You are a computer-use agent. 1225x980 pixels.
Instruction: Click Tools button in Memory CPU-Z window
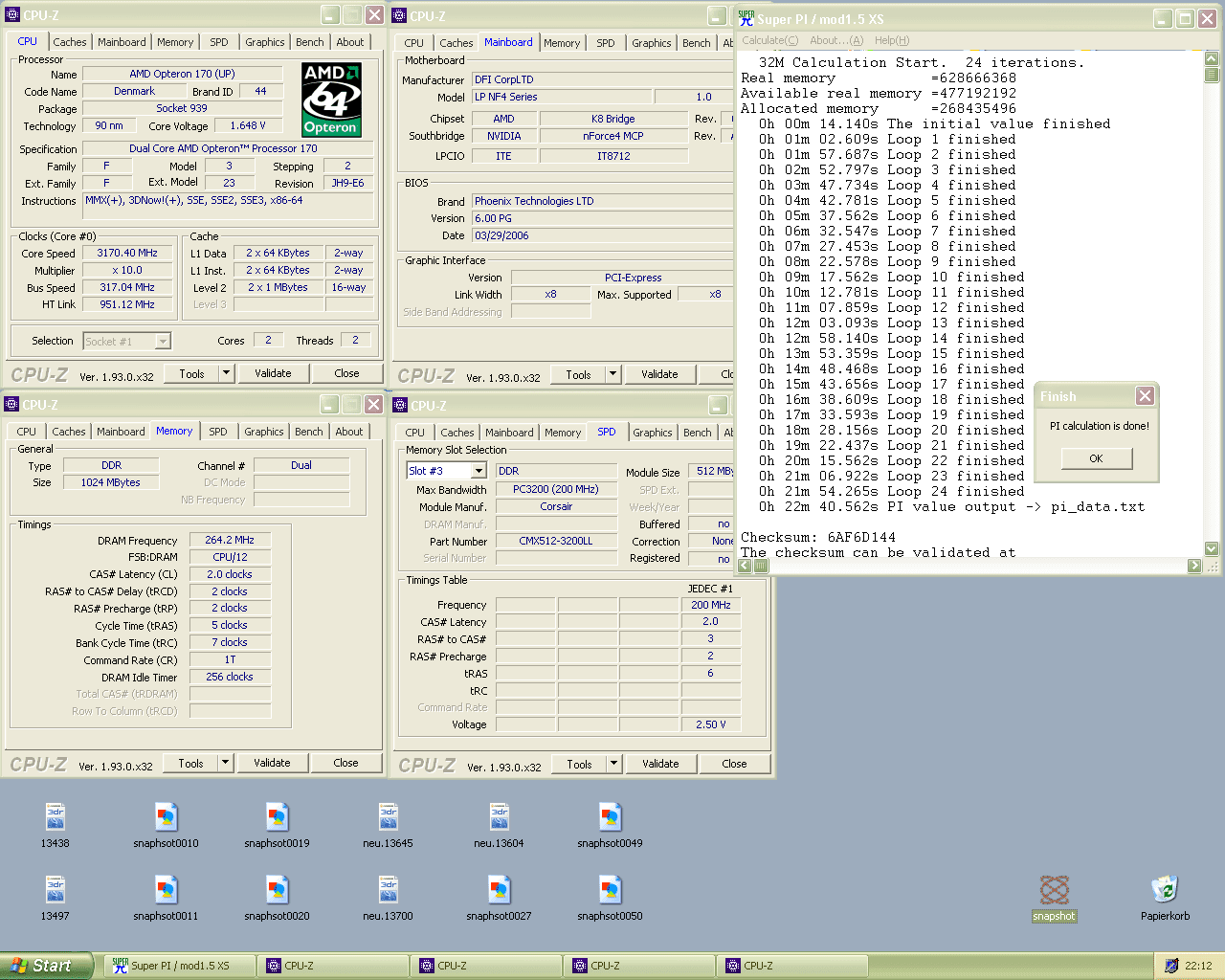coord(190,763)
